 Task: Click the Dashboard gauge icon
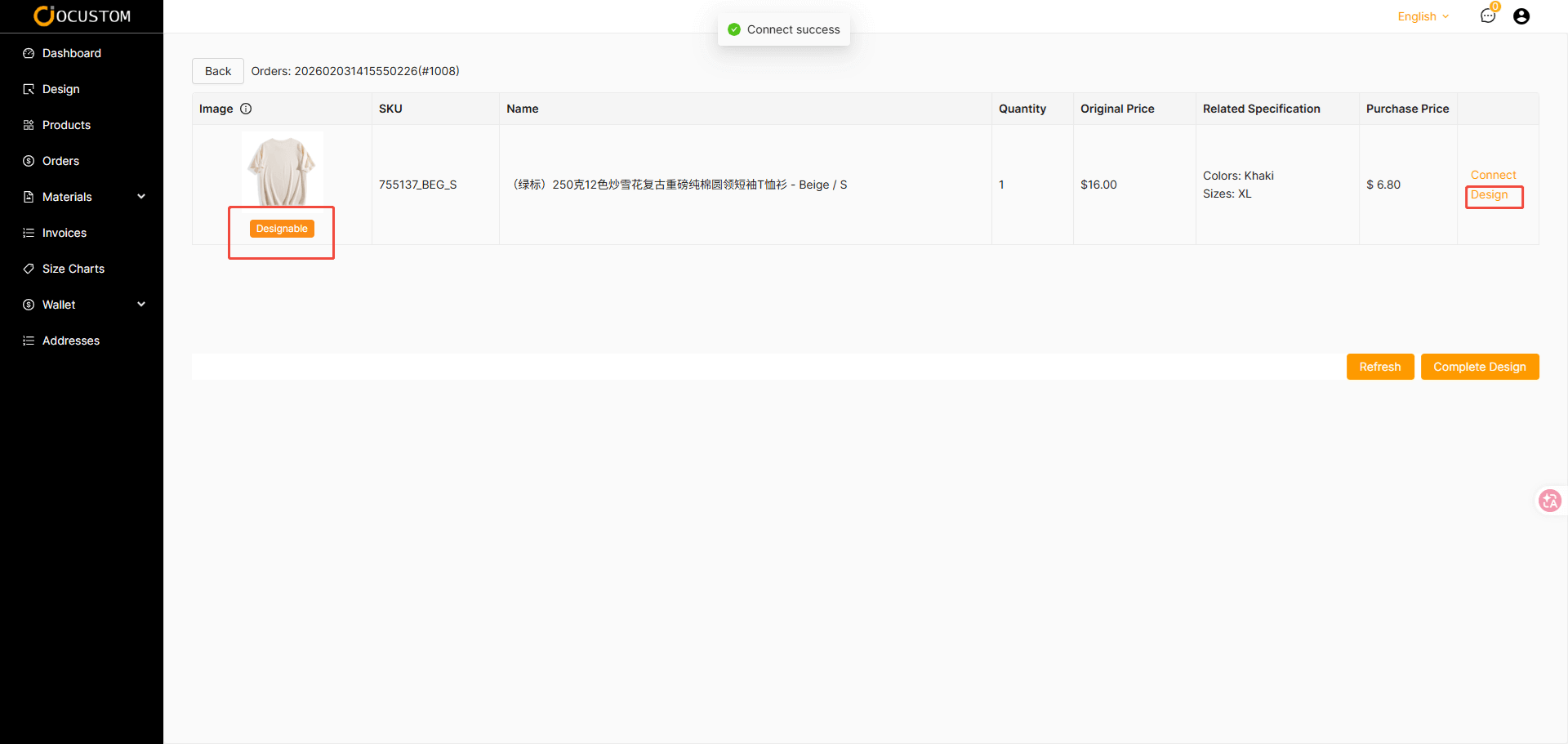tap(29, 53)
